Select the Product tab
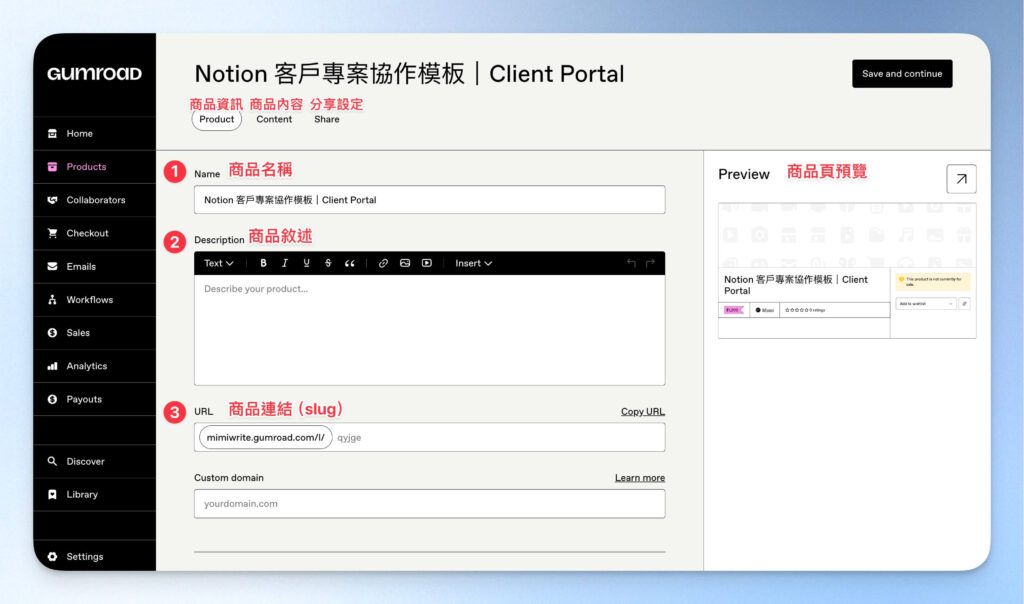Screen dimensions: 1024x604 [x=216, y=119]
